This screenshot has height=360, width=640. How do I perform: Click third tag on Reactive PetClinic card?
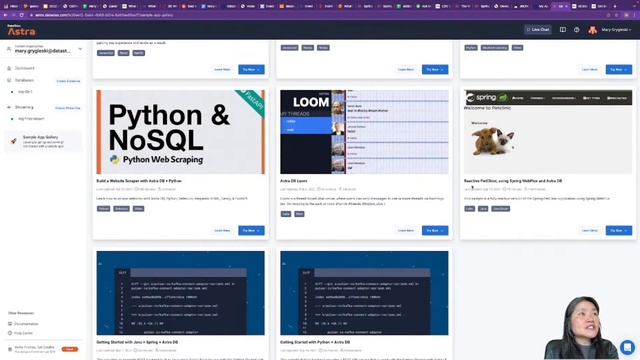[500, 209]
